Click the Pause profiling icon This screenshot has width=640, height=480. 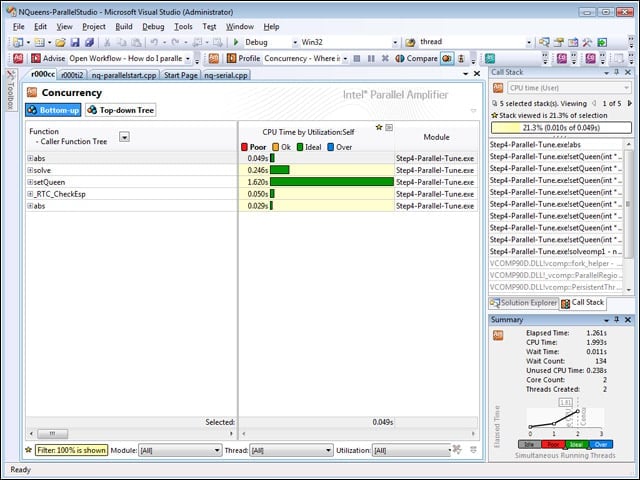tap(371, 58)
